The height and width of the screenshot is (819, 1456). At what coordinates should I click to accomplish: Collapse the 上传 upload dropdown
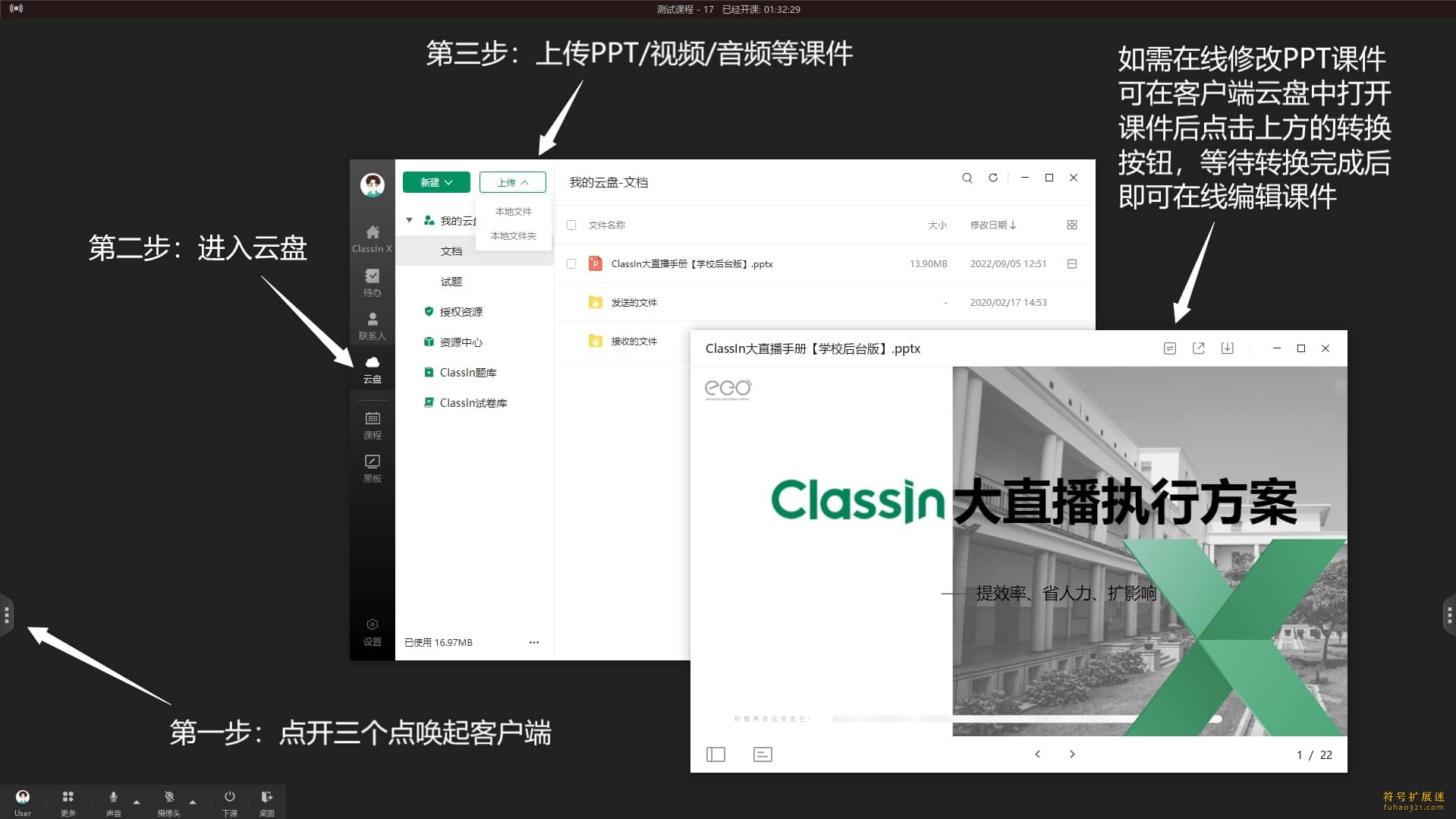coord(512,182)
